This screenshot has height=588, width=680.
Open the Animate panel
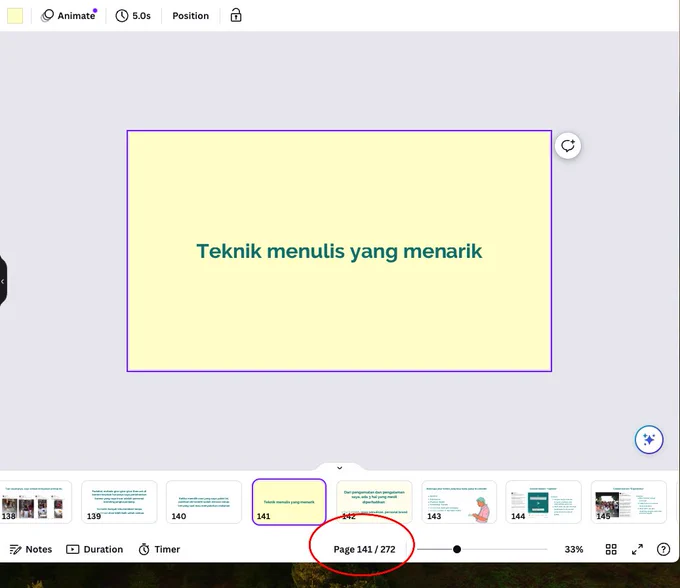69,16
